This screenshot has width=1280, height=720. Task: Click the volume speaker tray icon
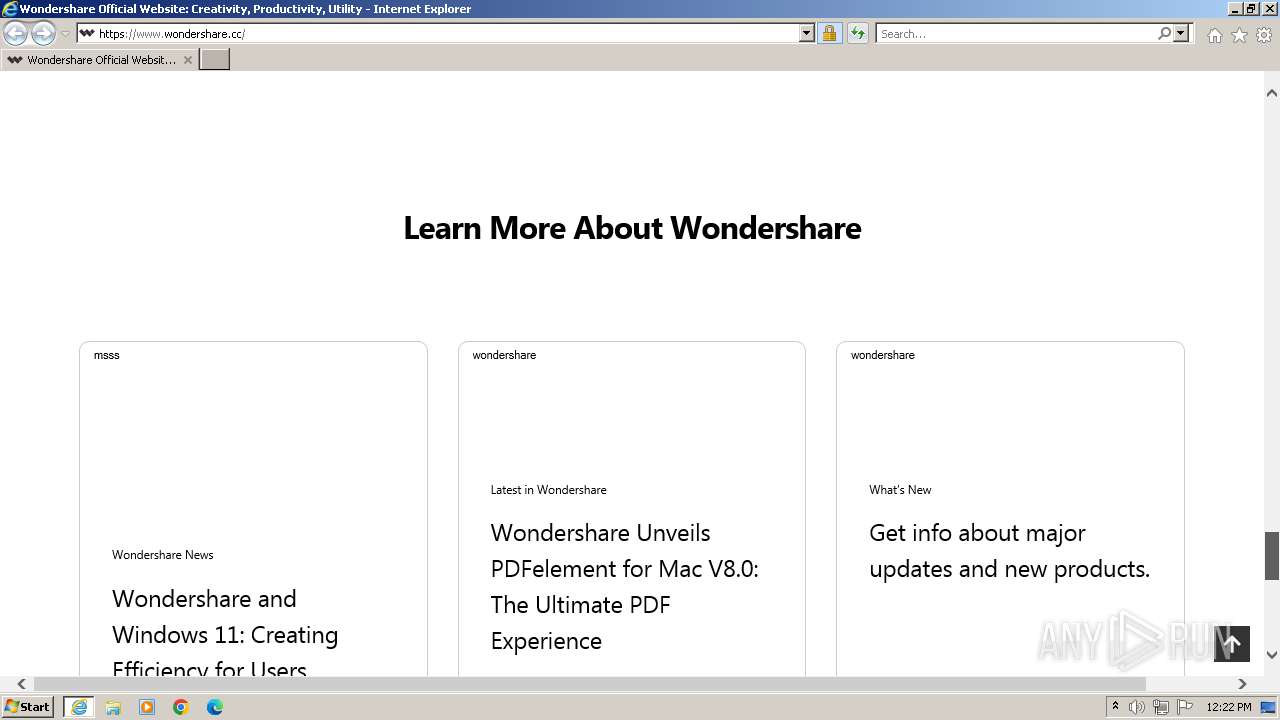point(1136,707)
